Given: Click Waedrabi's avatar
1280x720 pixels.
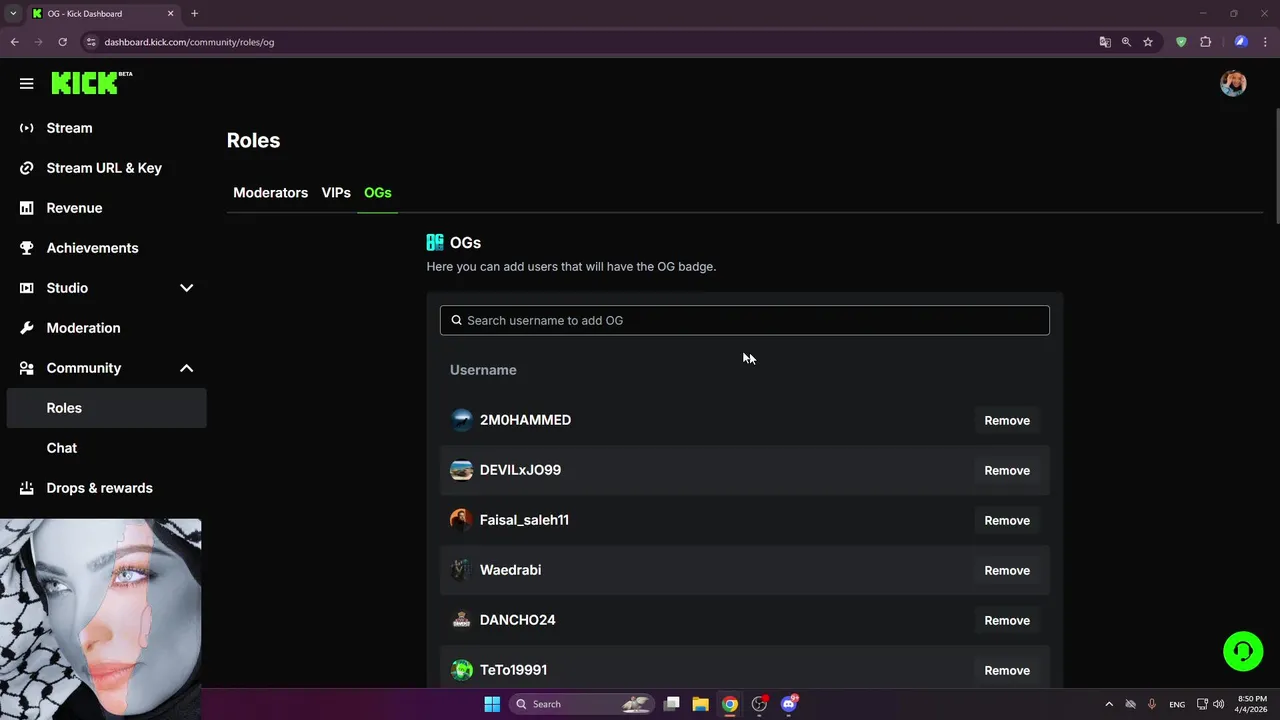Looking at the screenshot, I should coord(461,570).
